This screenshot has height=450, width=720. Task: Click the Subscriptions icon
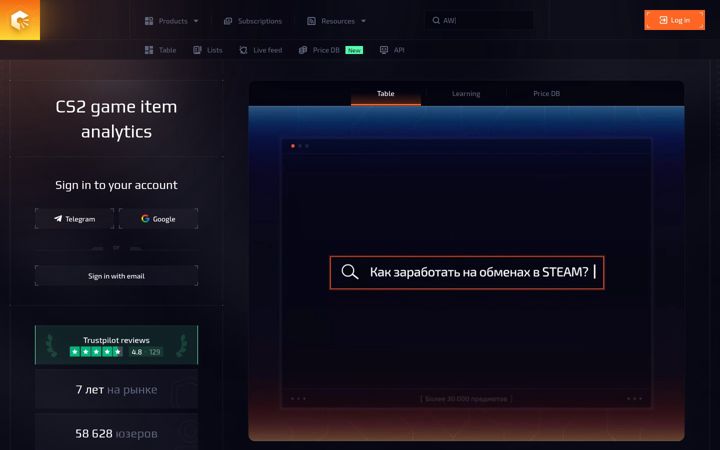click(x=228, y=21)
